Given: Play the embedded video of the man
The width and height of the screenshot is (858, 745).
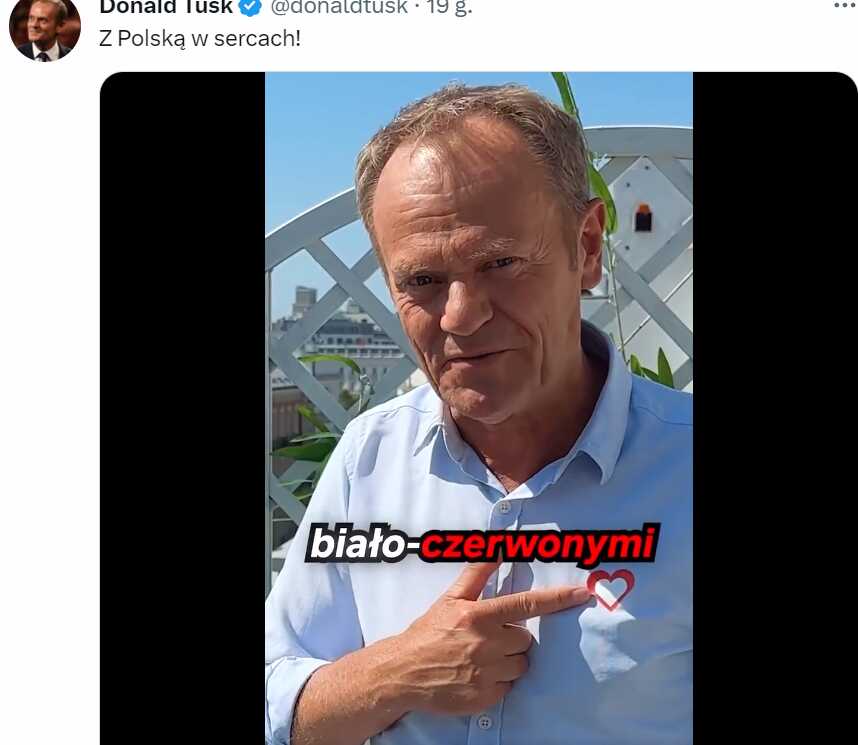Looking at the screenshot, I should pyautogui.click(x=479, y=408).
